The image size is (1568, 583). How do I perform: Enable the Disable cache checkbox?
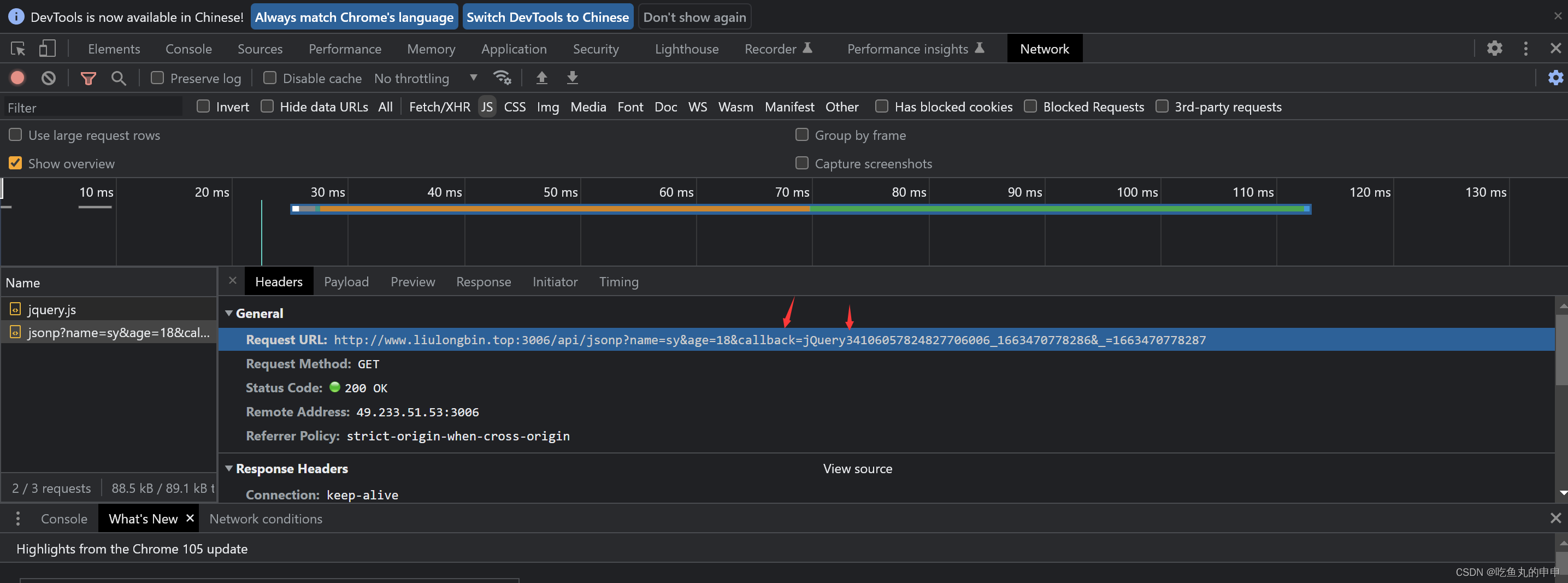[x=270, y=78]
